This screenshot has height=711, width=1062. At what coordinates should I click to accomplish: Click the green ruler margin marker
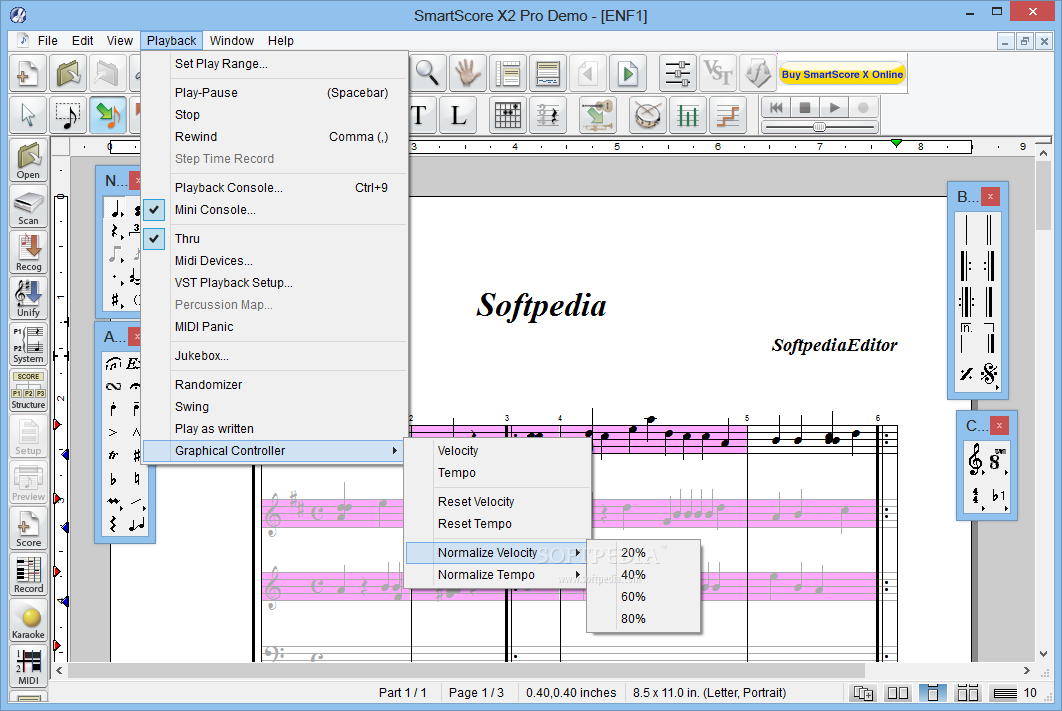(x=897, y=143)
